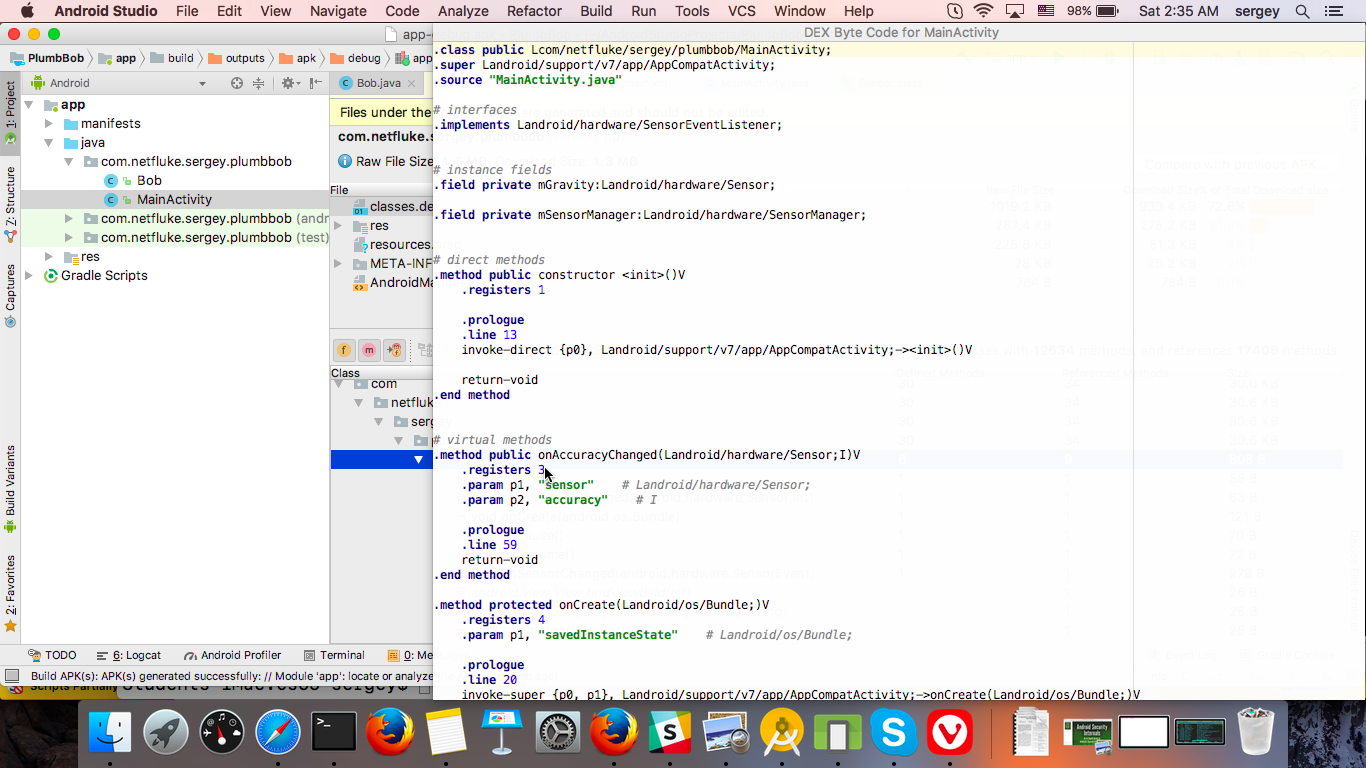This screenshot has height=768, width=1366.
Task: Click debug folder in breadcrumb bar
Action: (x=355, y=58)
